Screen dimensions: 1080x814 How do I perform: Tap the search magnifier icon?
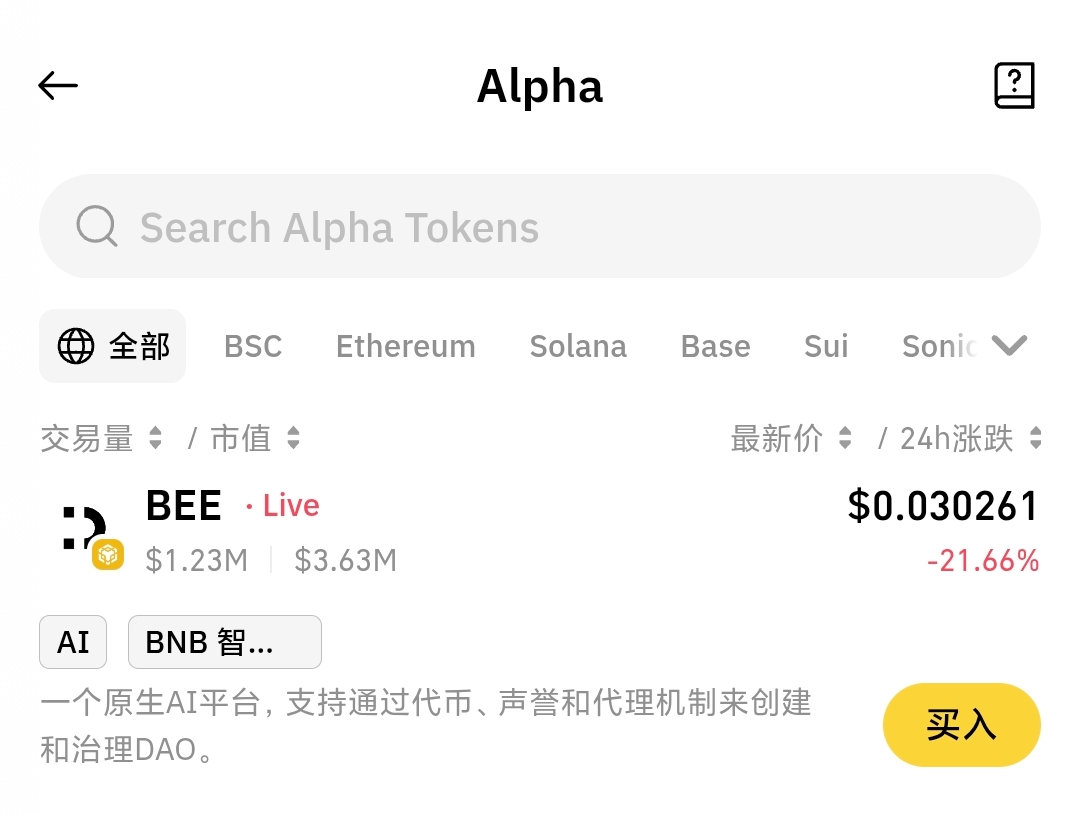[97, 227]
